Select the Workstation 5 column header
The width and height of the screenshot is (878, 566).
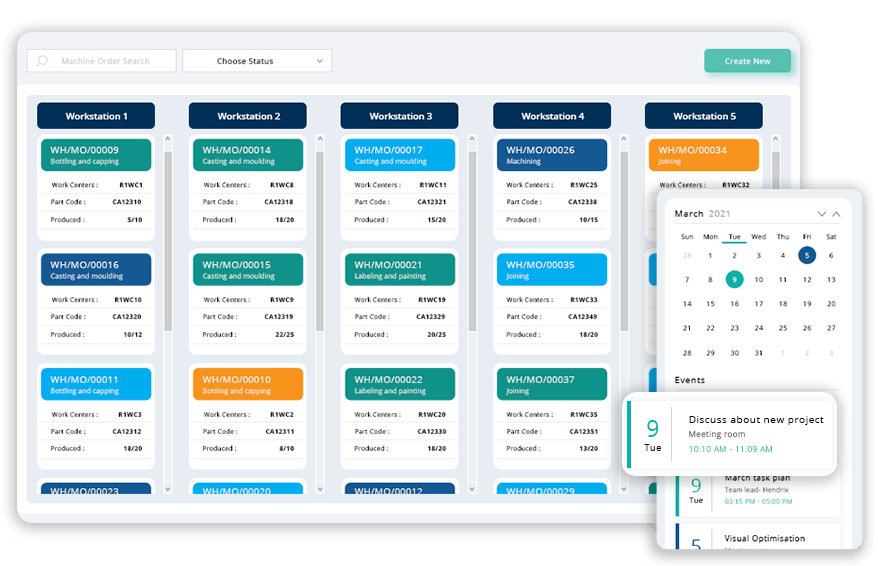coord(703,116)
